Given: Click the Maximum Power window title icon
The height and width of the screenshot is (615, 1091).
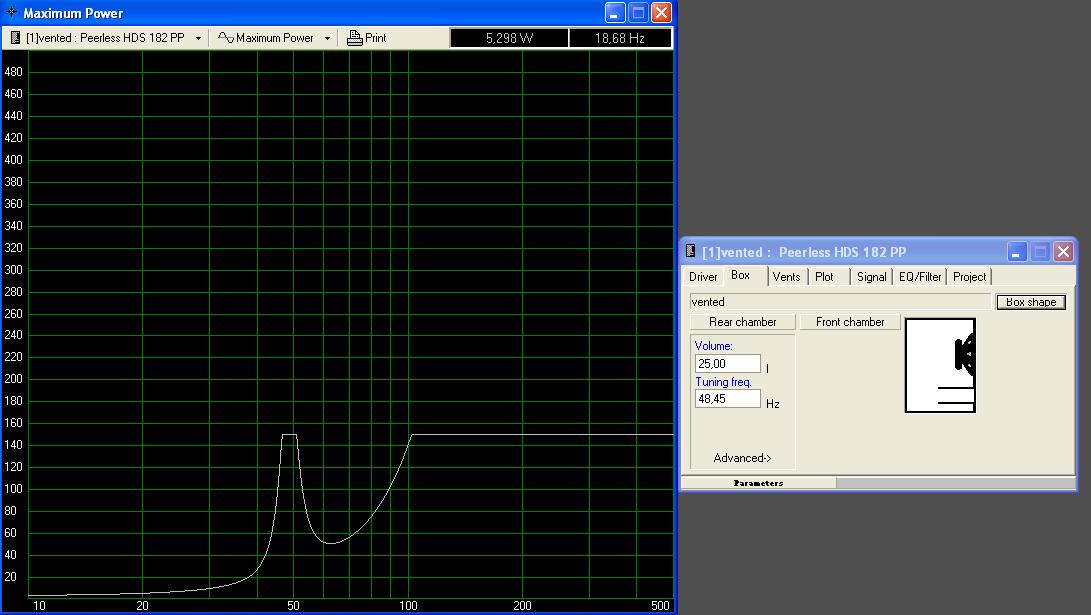Looking at the screenshot, I should tap(12, 13).
